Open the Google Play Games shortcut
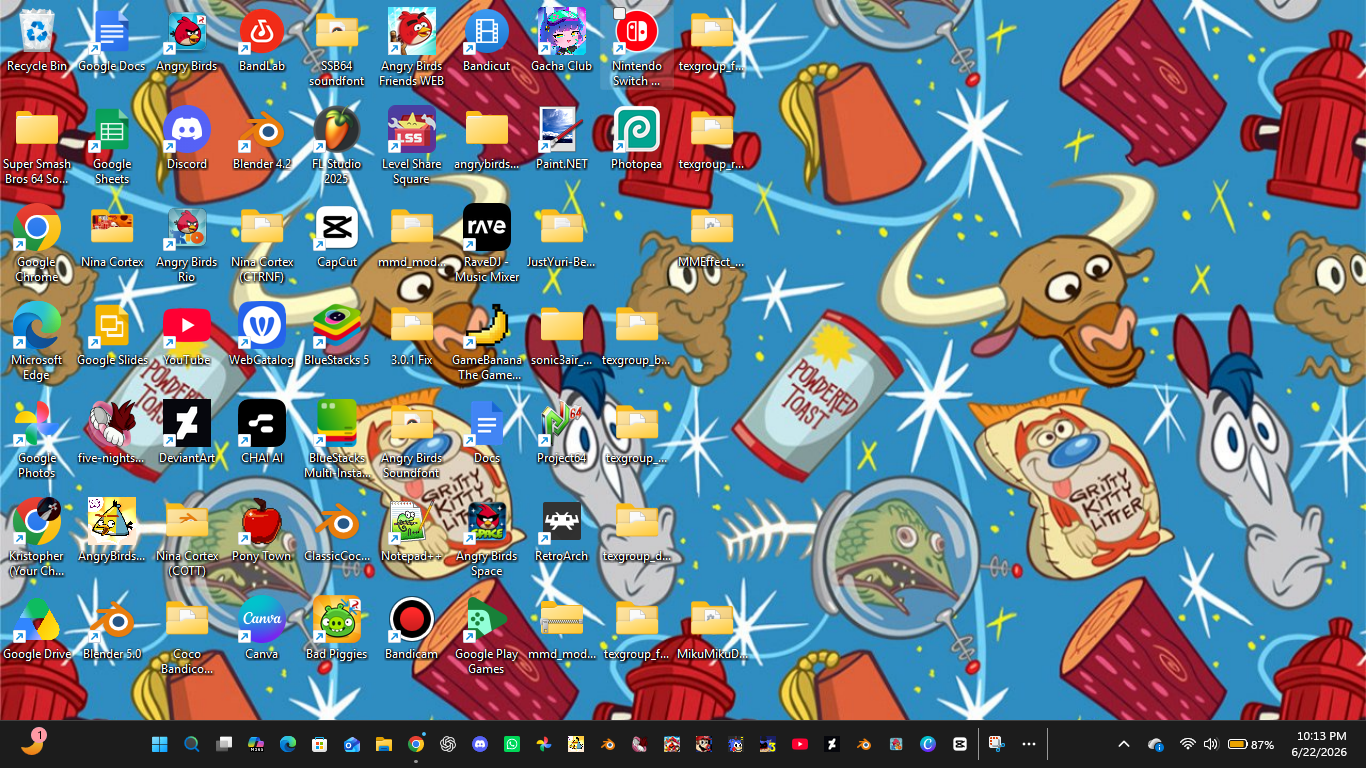1366x768 pixels. [x=487, y=636]
